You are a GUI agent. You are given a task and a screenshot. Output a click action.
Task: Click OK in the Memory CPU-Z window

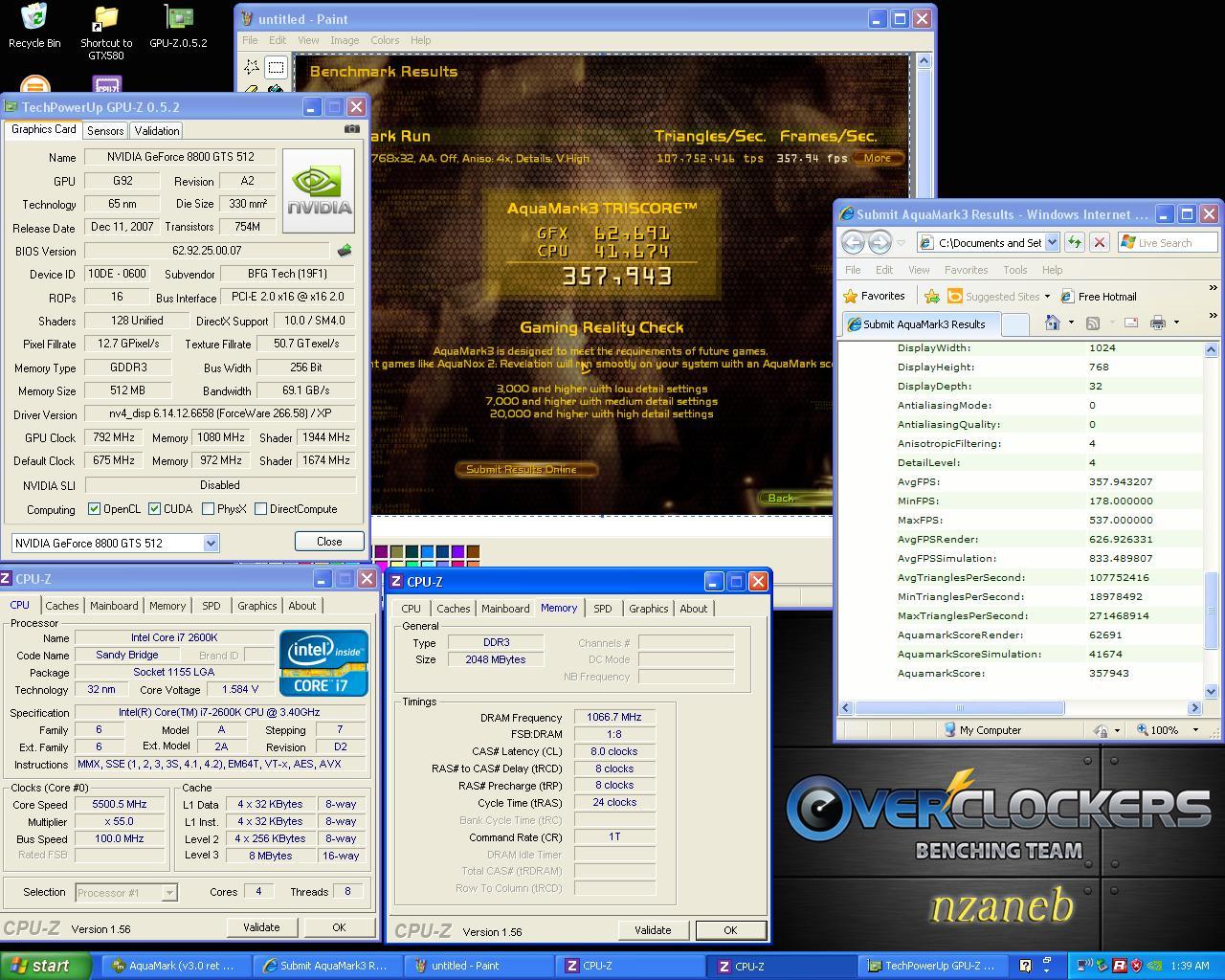coord(730,930)
